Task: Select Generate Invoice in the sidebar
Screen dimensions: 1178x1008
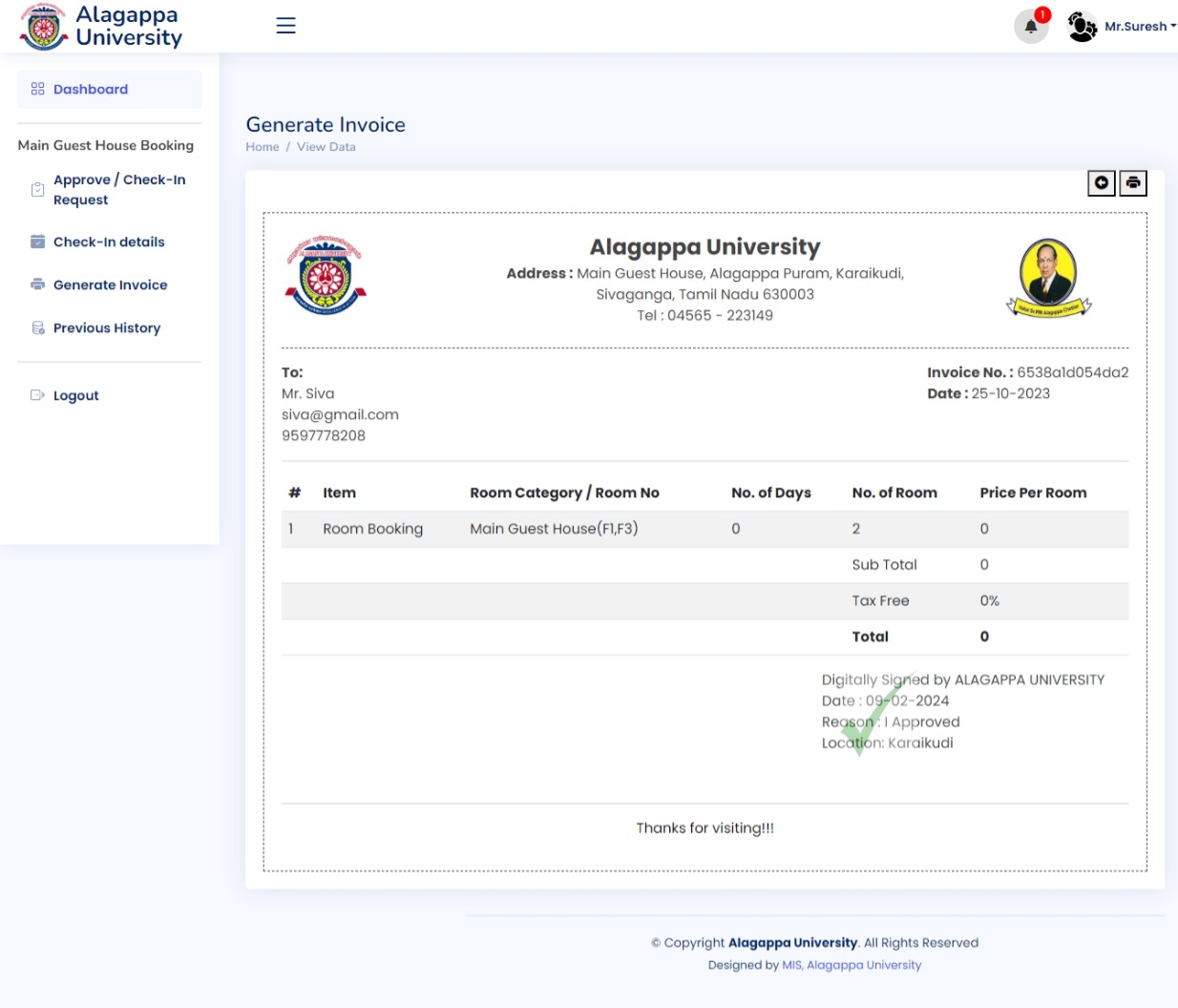Action: click(110, 285)
